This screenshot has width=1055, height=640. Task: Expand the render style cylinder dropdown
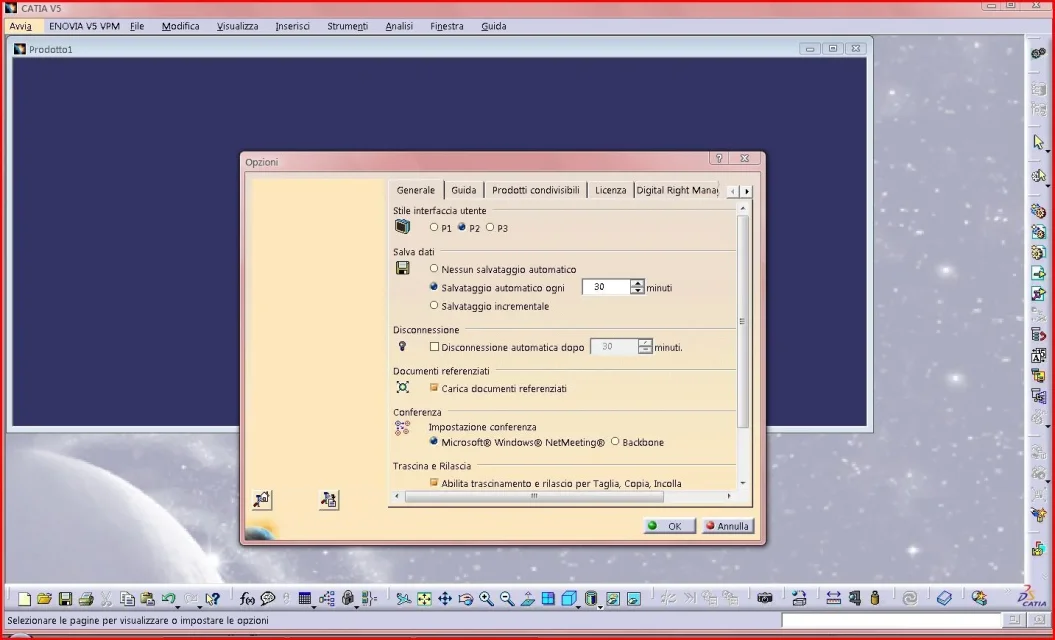tap(599, 606)
